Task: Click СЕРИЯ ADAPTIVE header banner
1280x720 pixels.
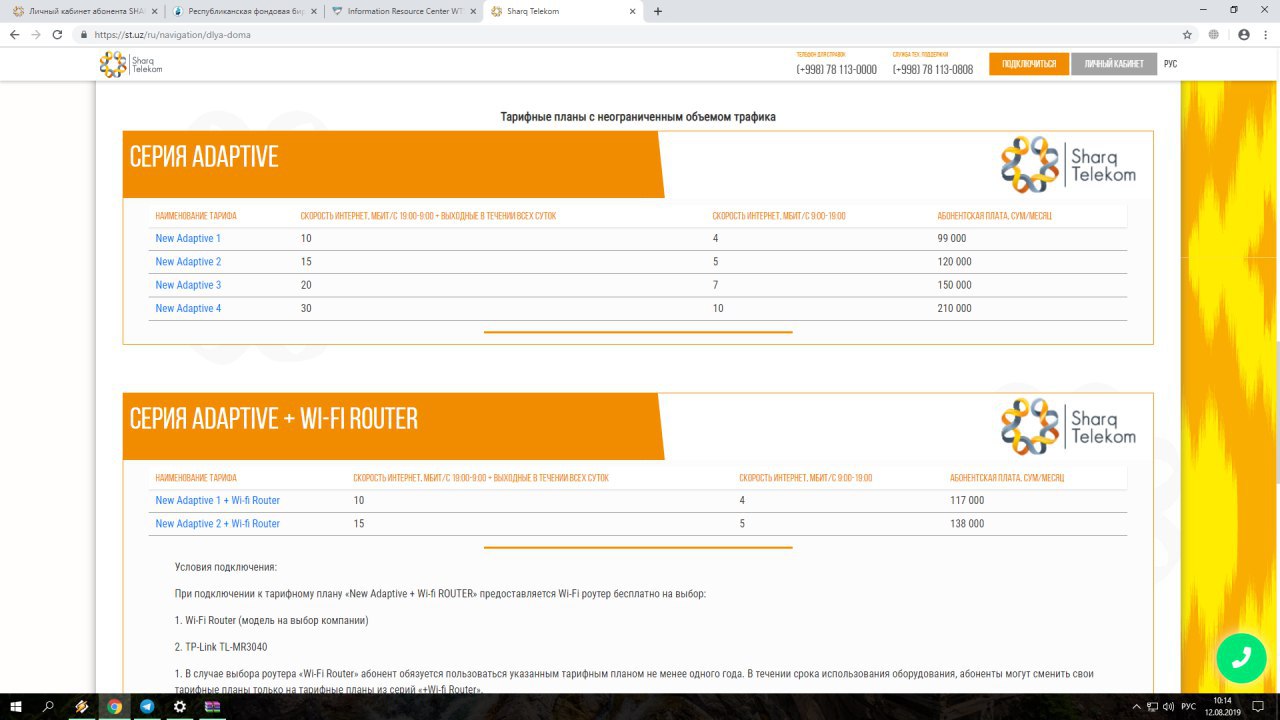Action: tap(393, 164)
